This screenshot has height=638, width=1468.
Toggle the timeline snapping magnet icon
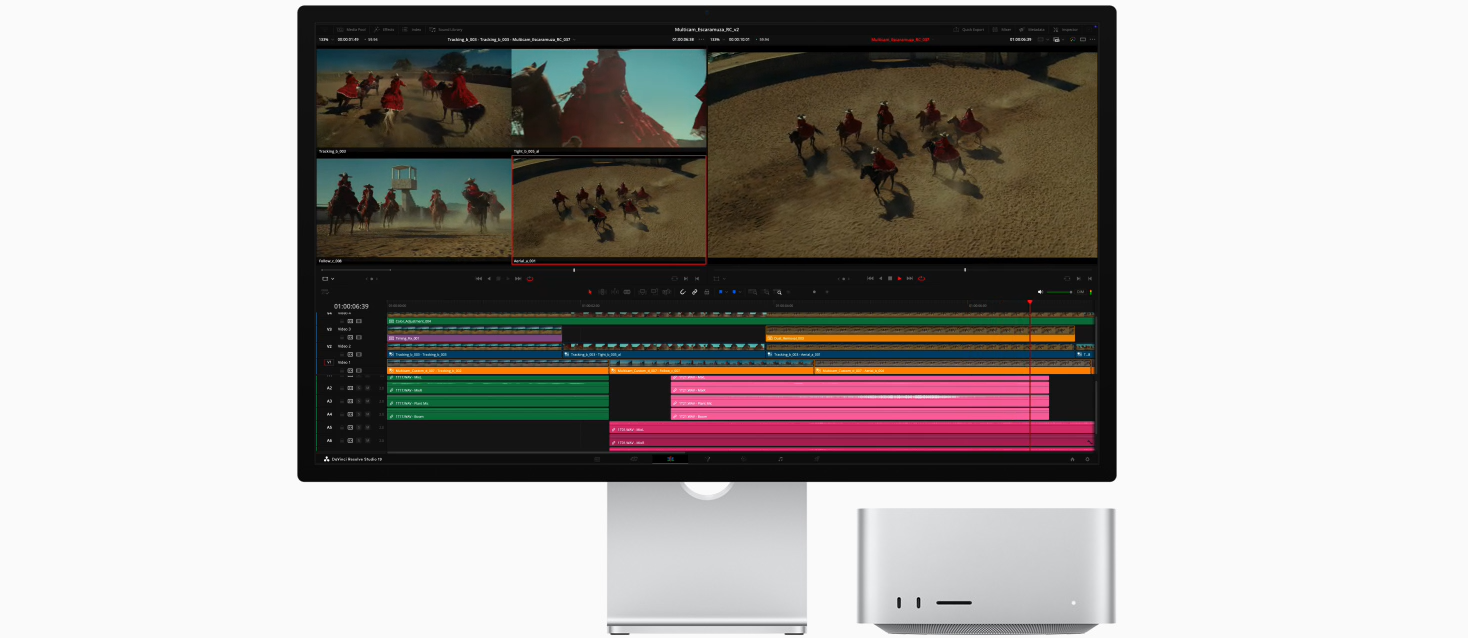tap(682, 292)
